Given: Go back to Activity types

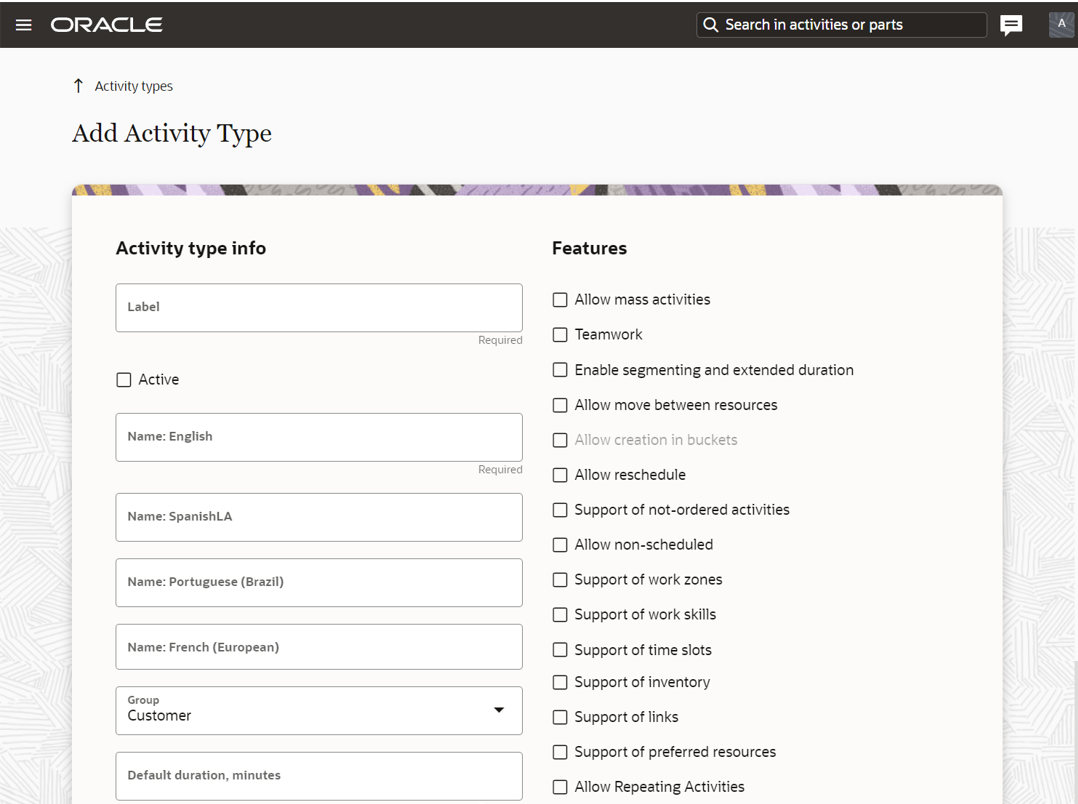Looking at the screenshot, I should (133, 86).
